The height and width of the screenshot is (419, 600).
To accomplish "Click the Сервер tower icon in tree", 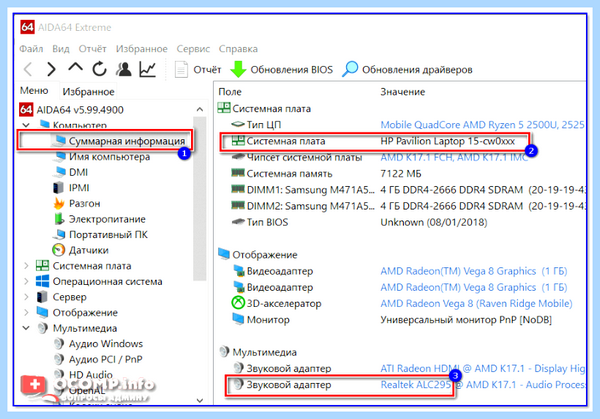I will pos(42,297).
